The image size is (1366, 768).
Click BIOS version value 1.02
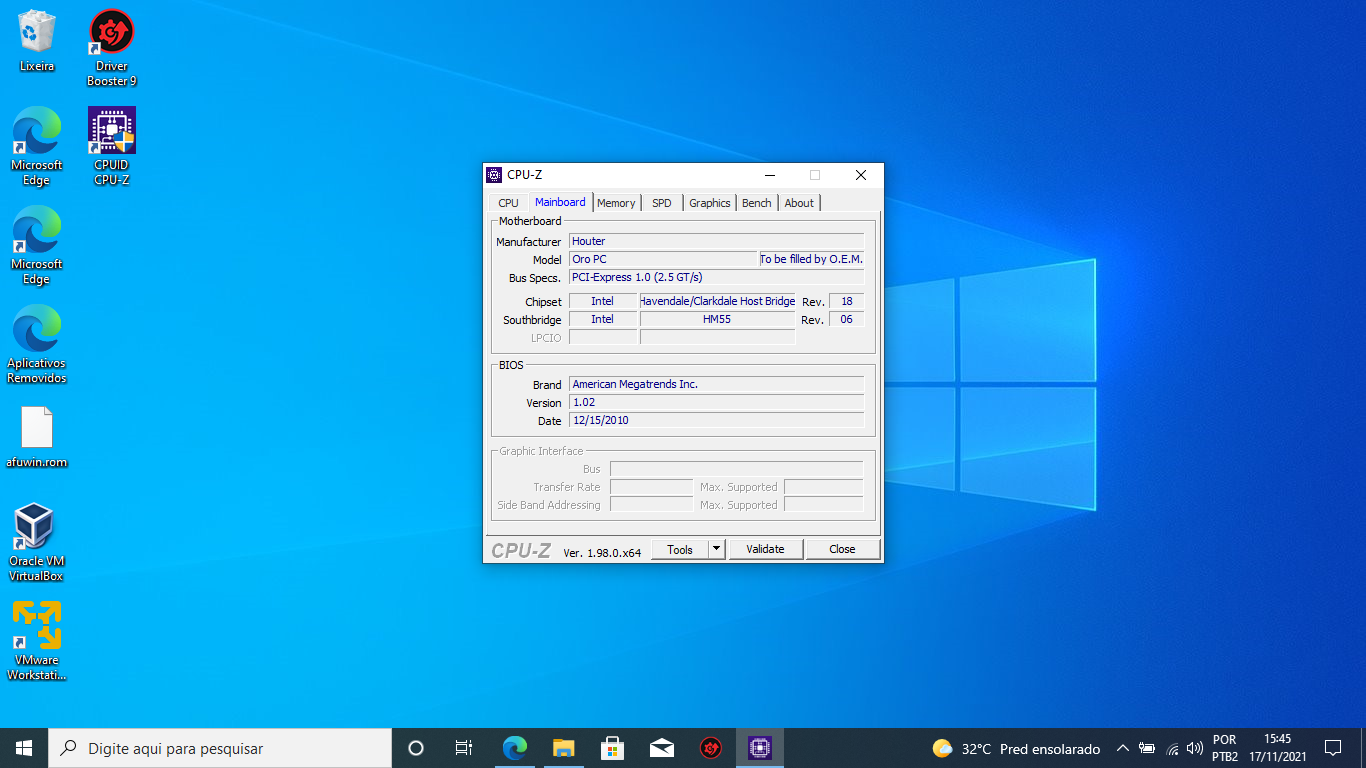716,402
